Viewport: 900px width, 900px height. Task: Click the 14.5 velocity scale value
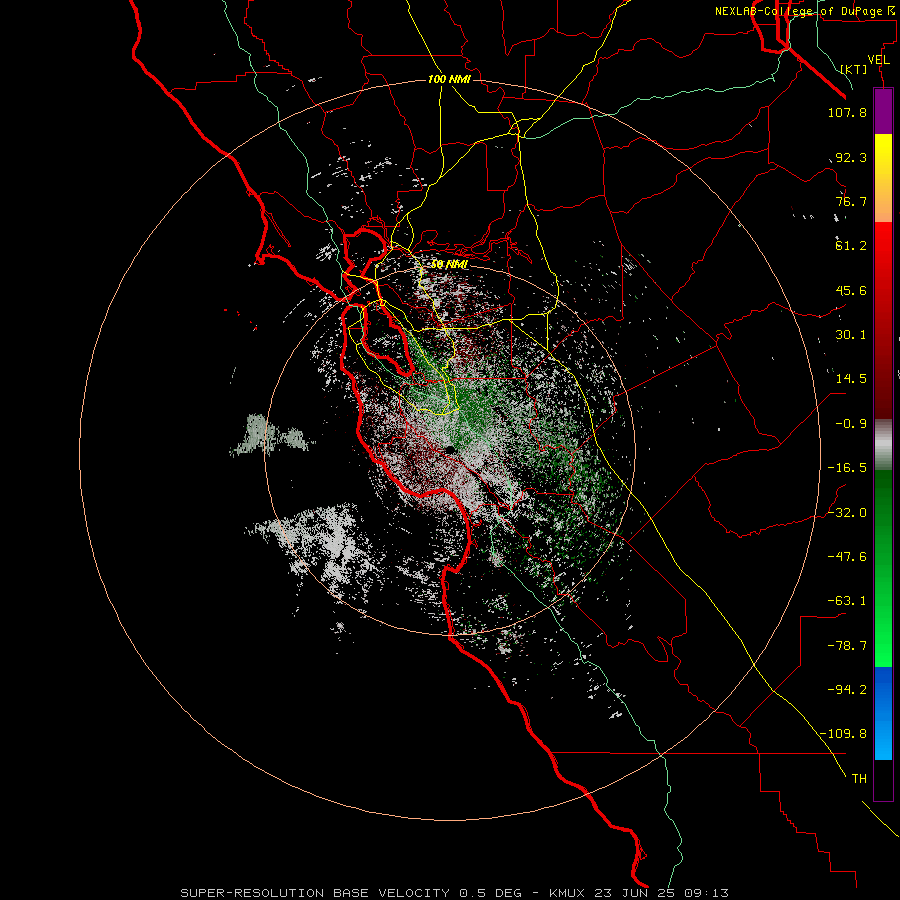(x=851, y=379)
